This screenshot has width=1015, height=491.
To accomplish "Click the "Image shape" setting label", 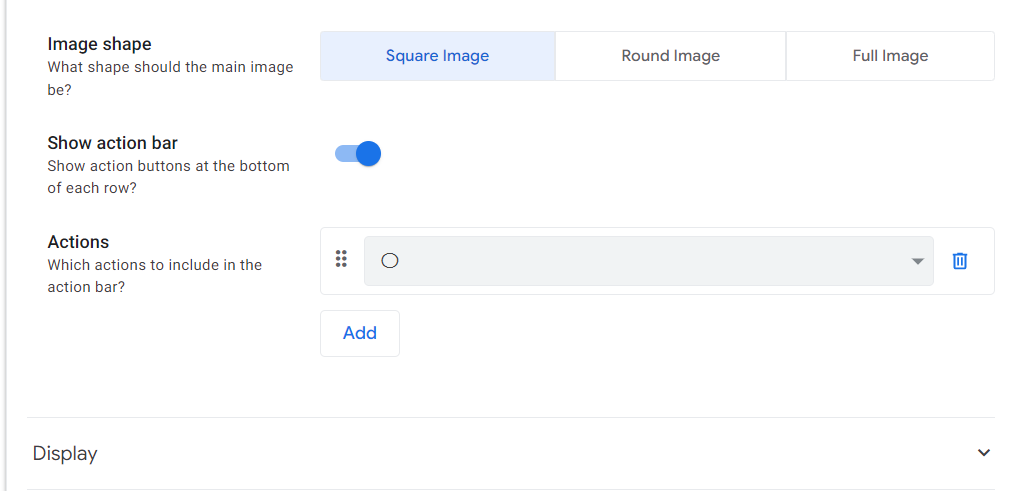I will tap(100, 44).
